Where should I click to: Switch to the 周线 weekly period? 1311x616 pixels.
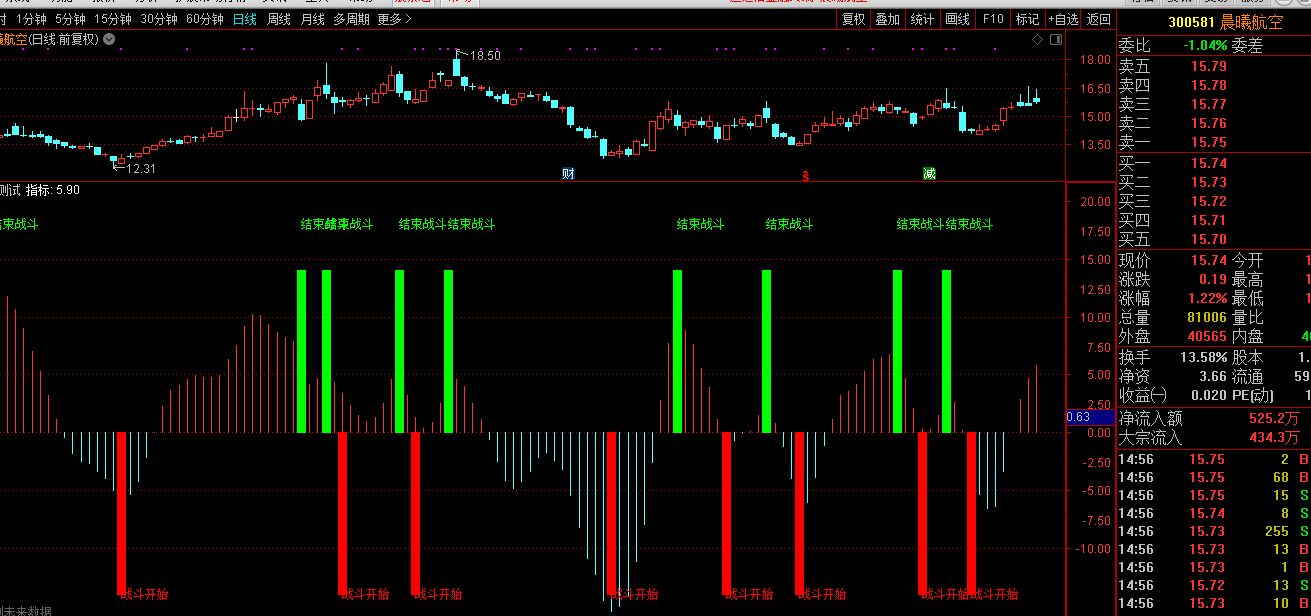tap(278, 19)
